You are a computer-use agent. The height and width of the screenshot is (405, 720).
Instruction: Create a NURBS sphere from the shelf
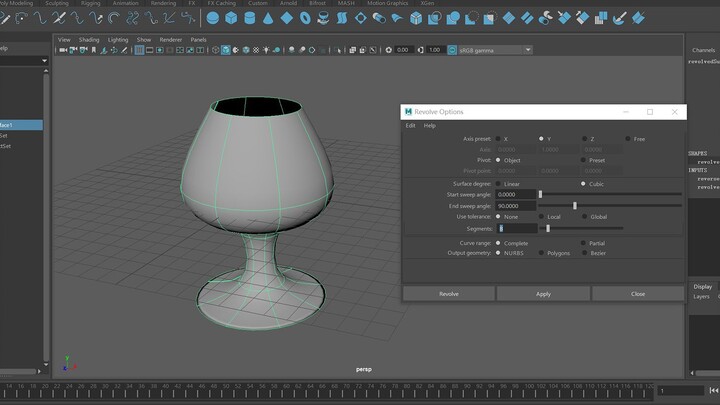point(213,18)
